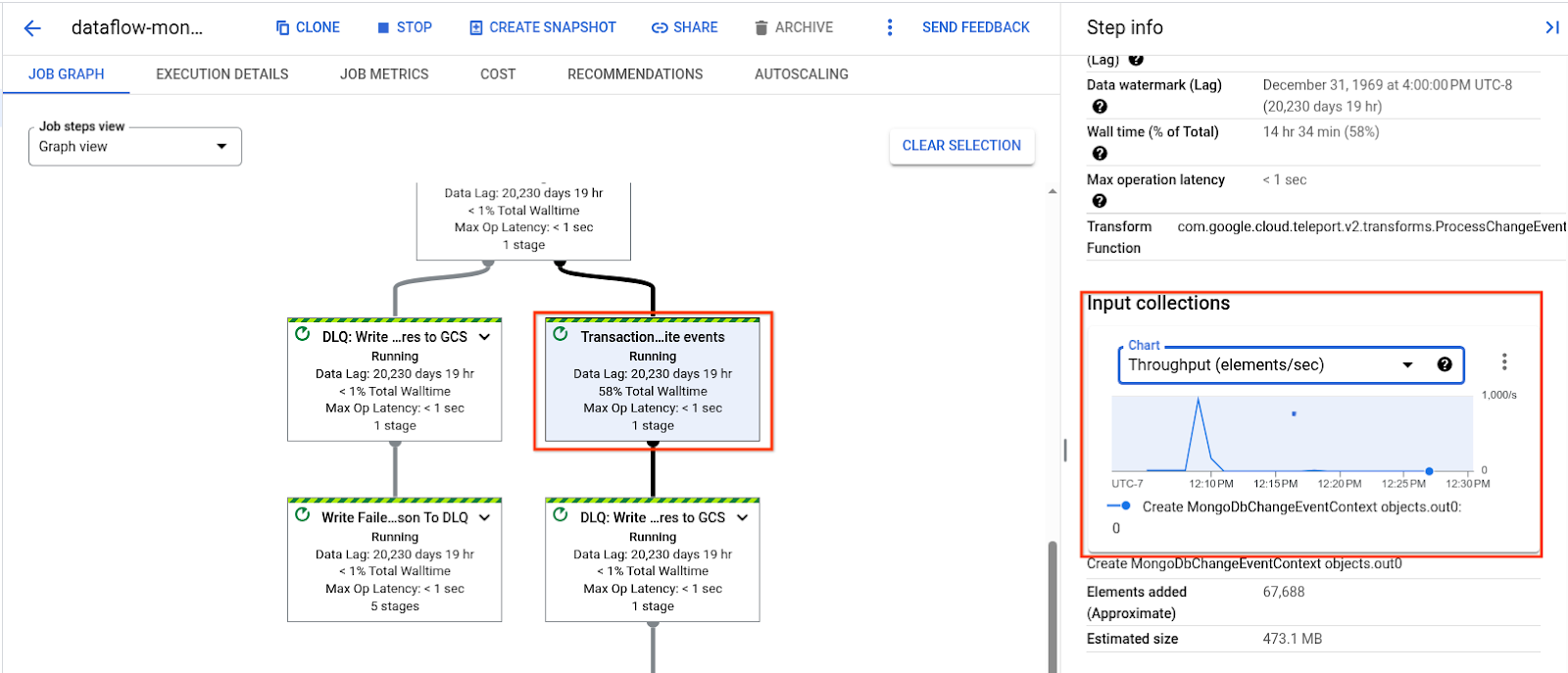Click the back arrow icon

(x=32, y=28)
